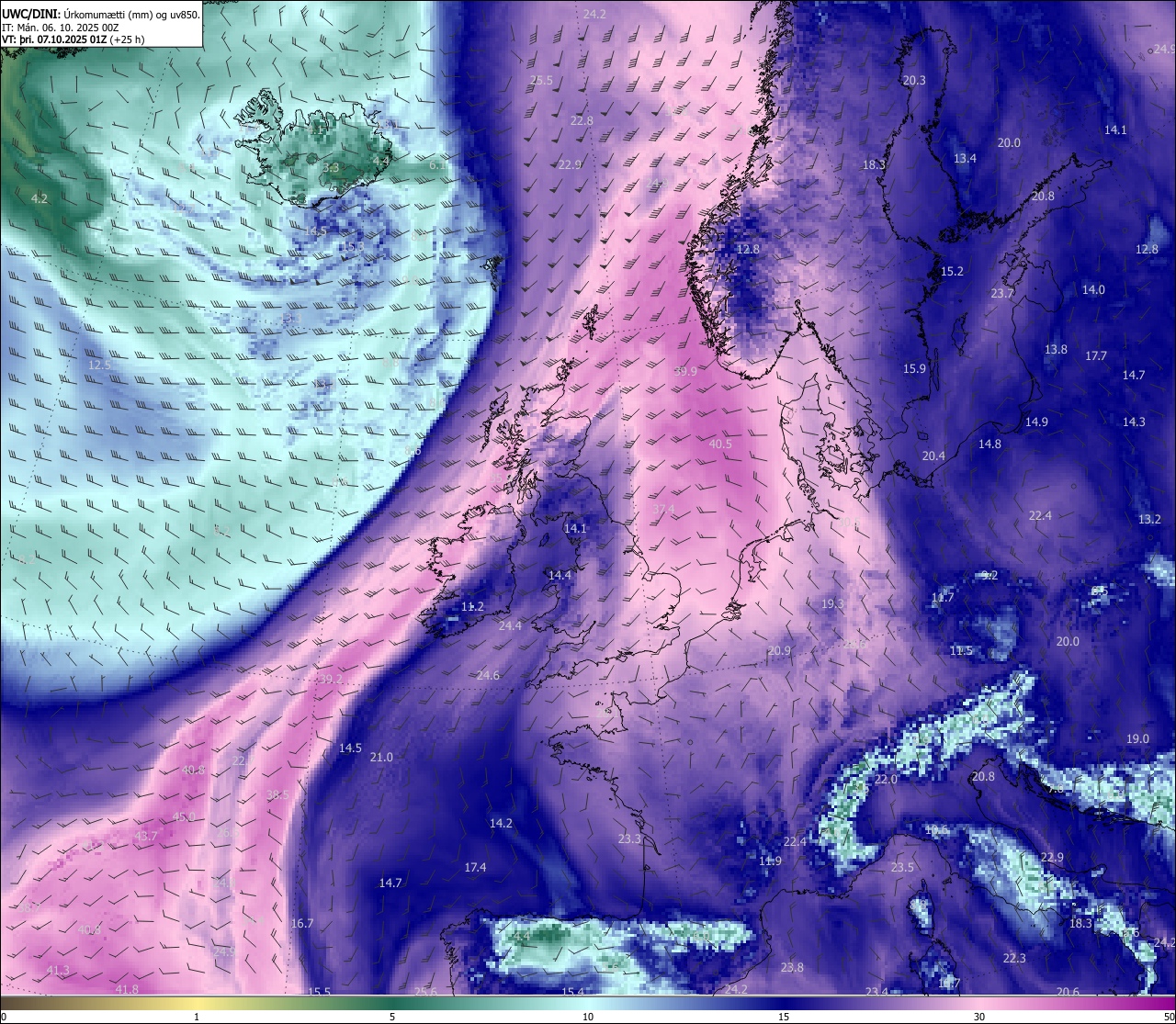The image size is (1176, 1024).
Task: Click the 20.9 value over Belgium
Action: pyautogui.click(x=779, y=650)
